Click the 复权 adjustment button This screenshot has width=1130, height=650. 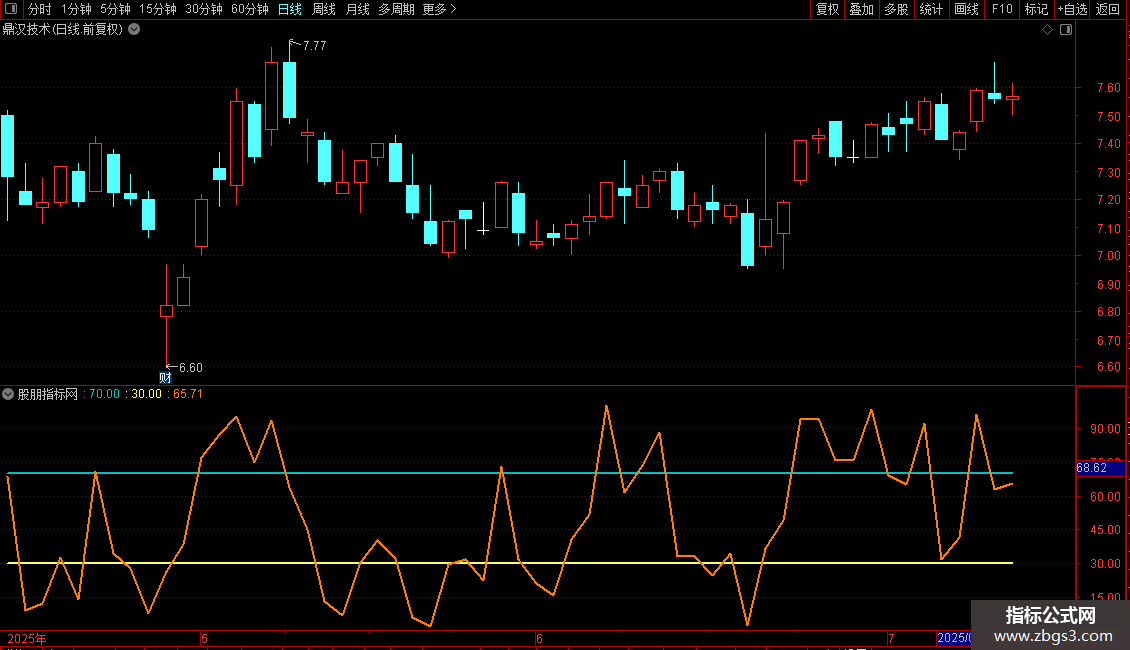(827, 9)
